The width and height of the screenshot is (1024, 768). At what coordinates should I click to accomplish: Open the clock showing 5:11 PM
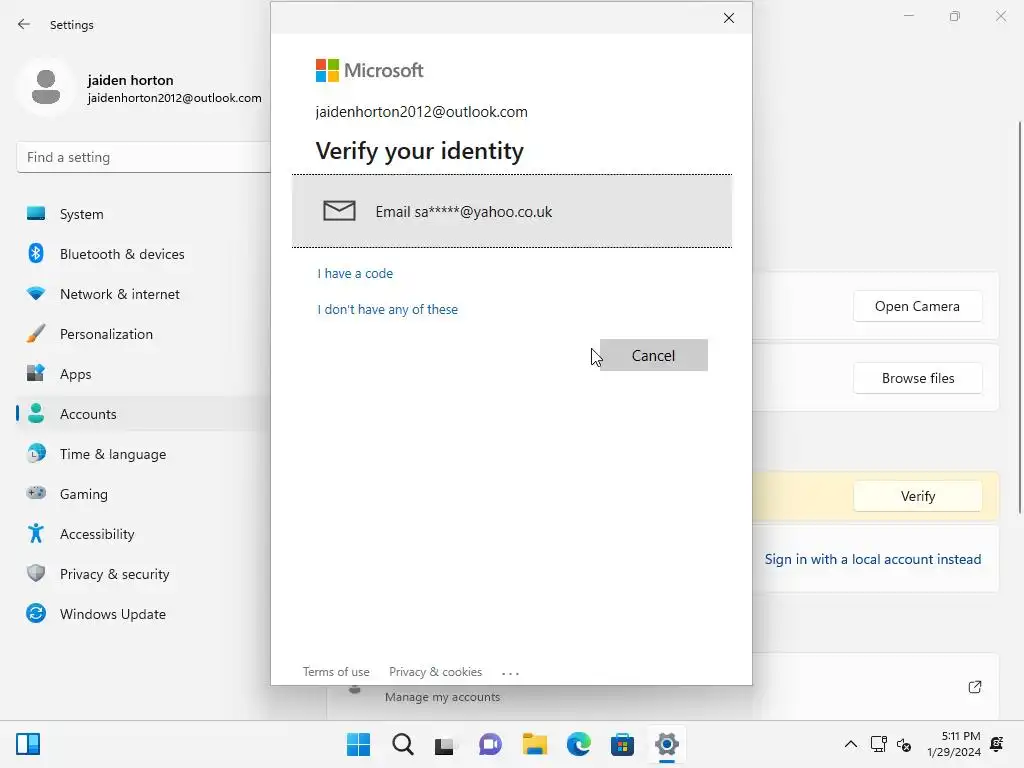click(x=953, y=744)
